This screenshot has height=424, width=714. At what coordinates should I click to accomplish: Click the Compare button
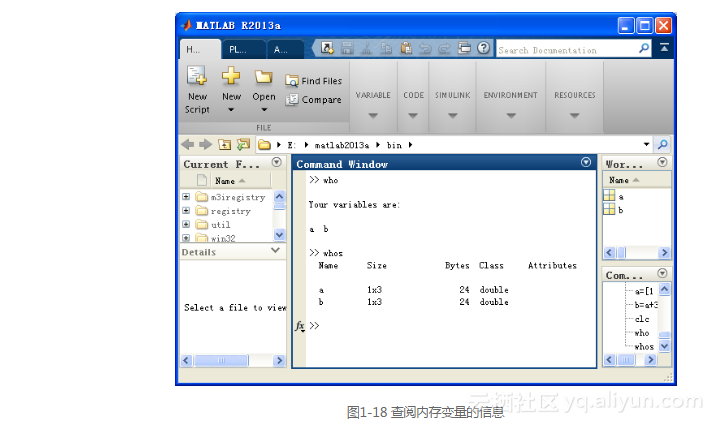[313, 99]
